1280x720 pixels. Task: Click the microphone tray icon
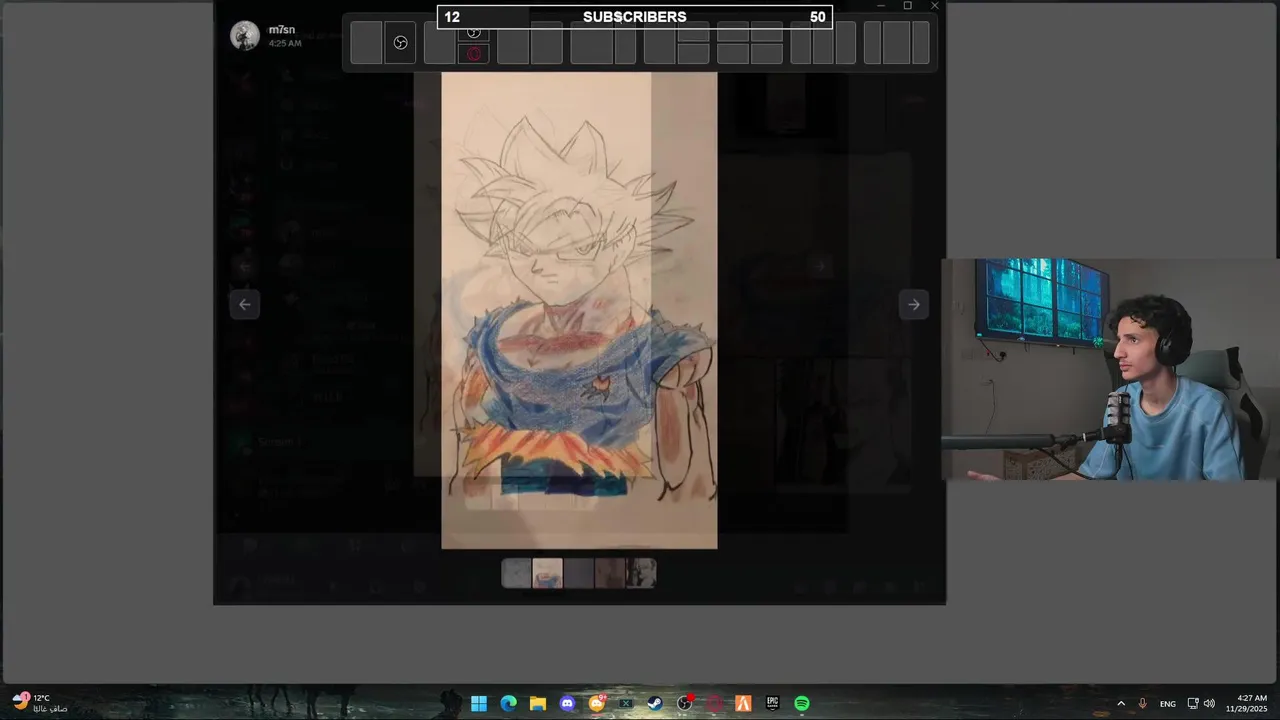[1142, 703]
